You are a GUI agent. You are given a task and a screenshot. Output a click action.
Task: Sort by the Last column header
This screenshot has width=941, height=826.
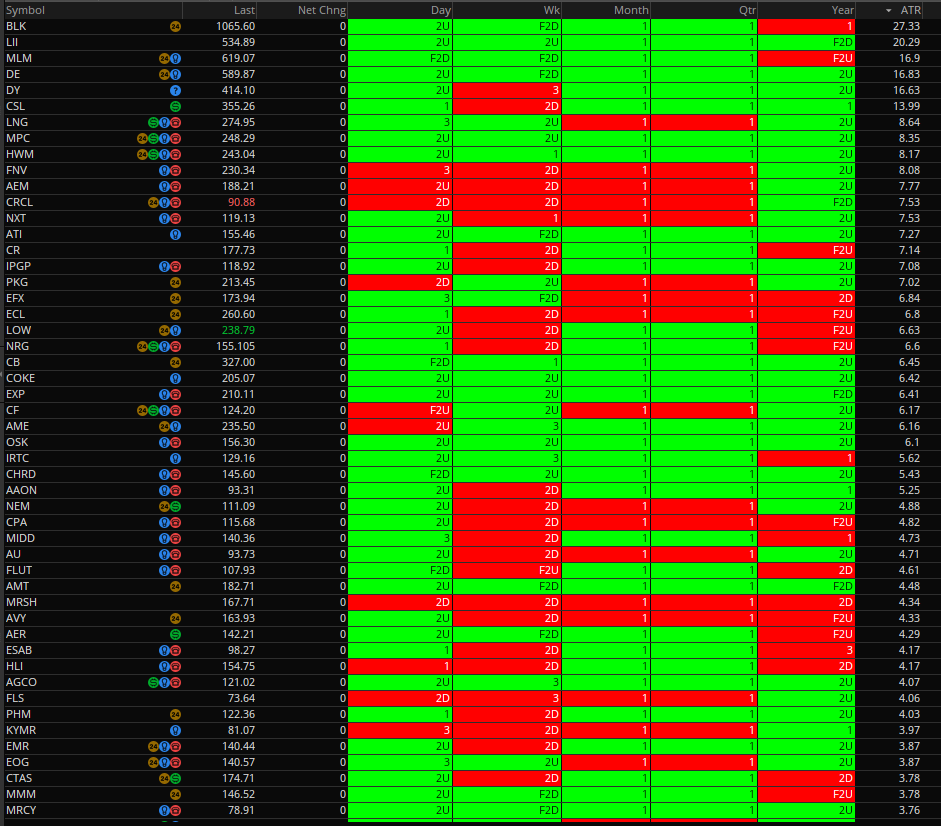tap(244, 10)
